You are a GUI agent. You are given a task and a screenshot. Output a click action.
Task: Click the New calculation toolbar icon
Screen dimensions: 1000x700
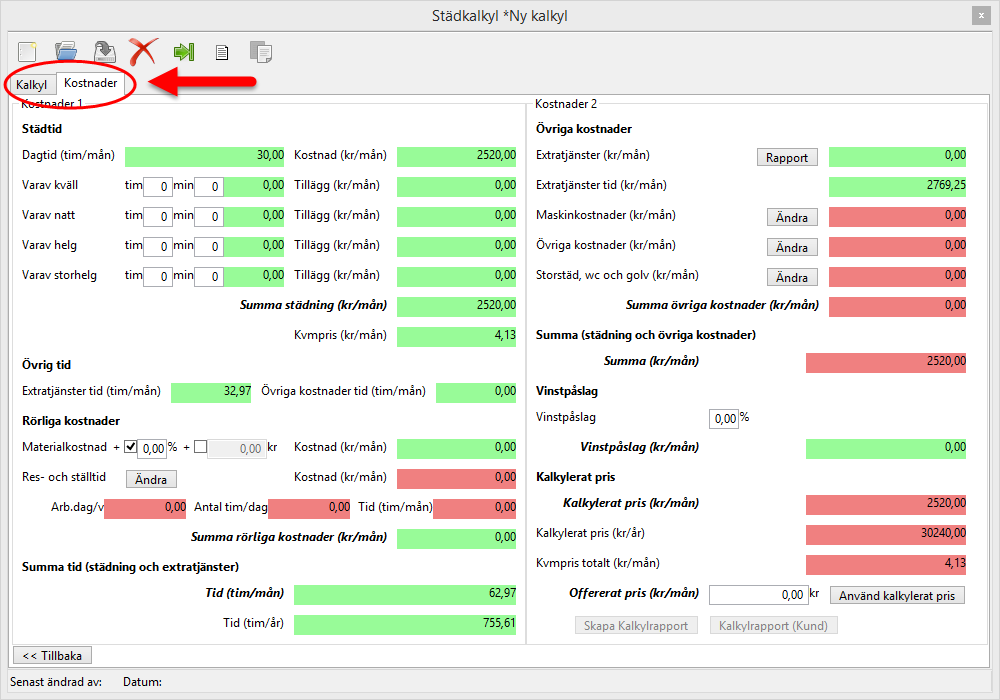tap(27, 51)
